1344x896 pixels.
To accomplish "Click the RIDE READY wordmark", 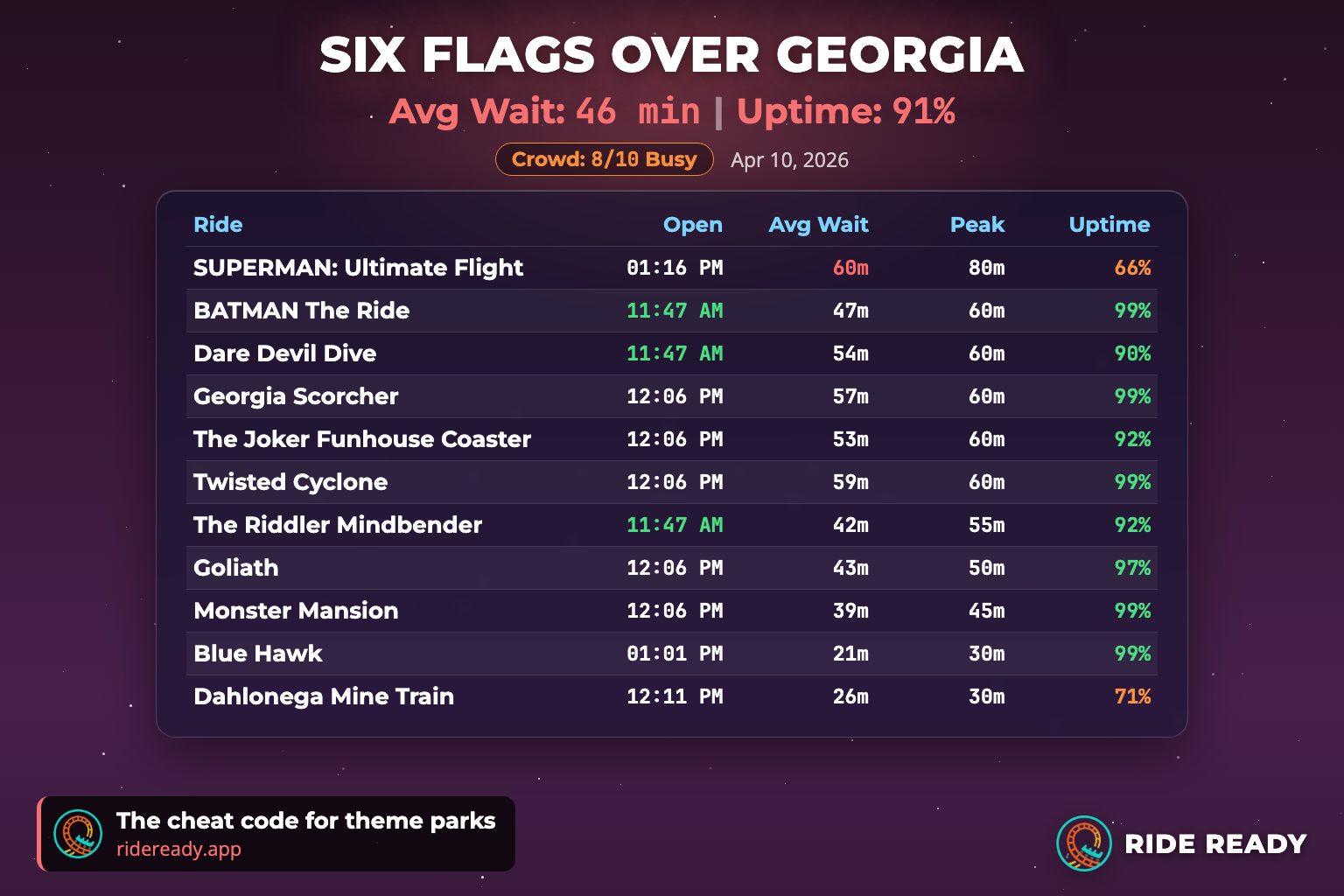I will coord(1215,843).
